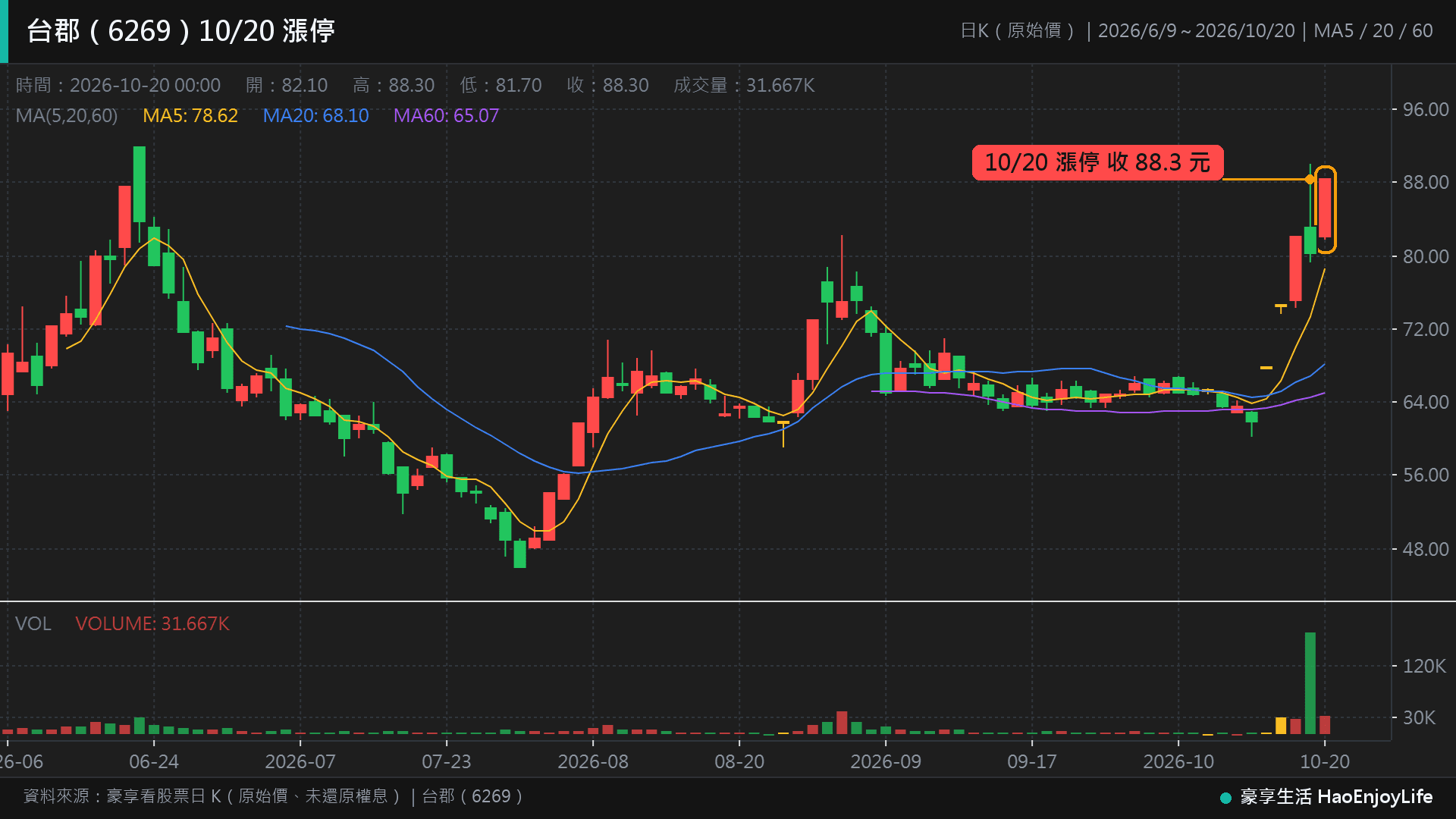This screenshot has width=1456, height=819.
Task: Click the 2026-07 date axis label
Action: pyautogui.click(x=300, y=761)
